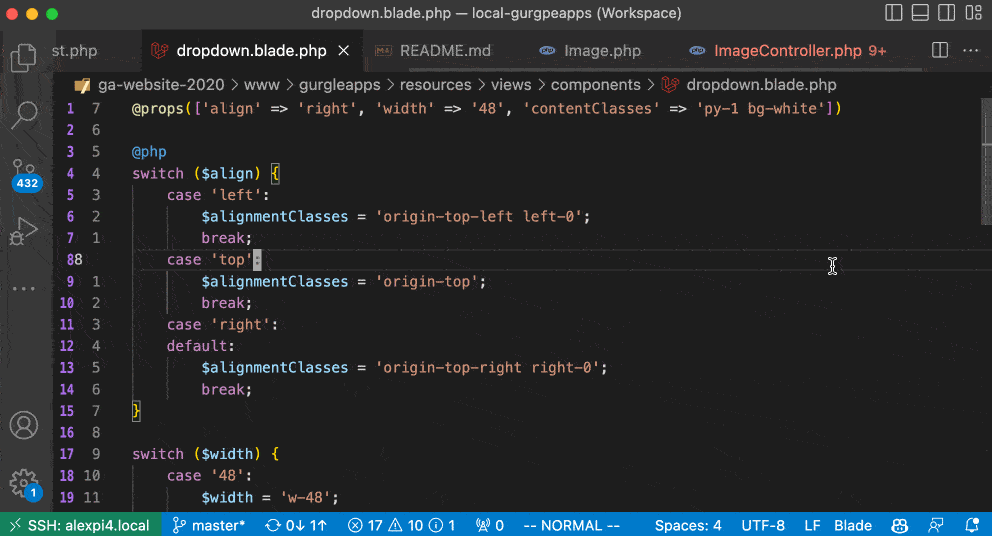992x536 pixels.
Task: Show additional views via activity bar ellipsis
Action: [24, 289]
